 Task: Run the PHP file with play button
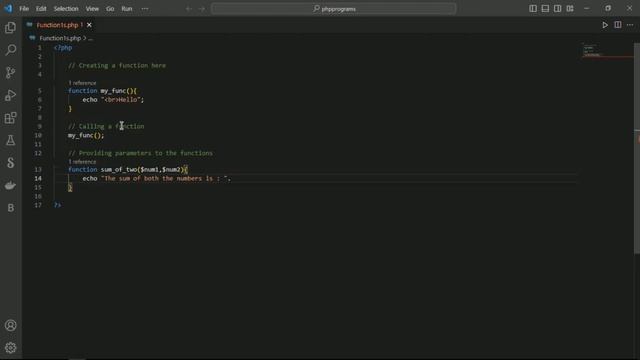(x=605, y=25)
